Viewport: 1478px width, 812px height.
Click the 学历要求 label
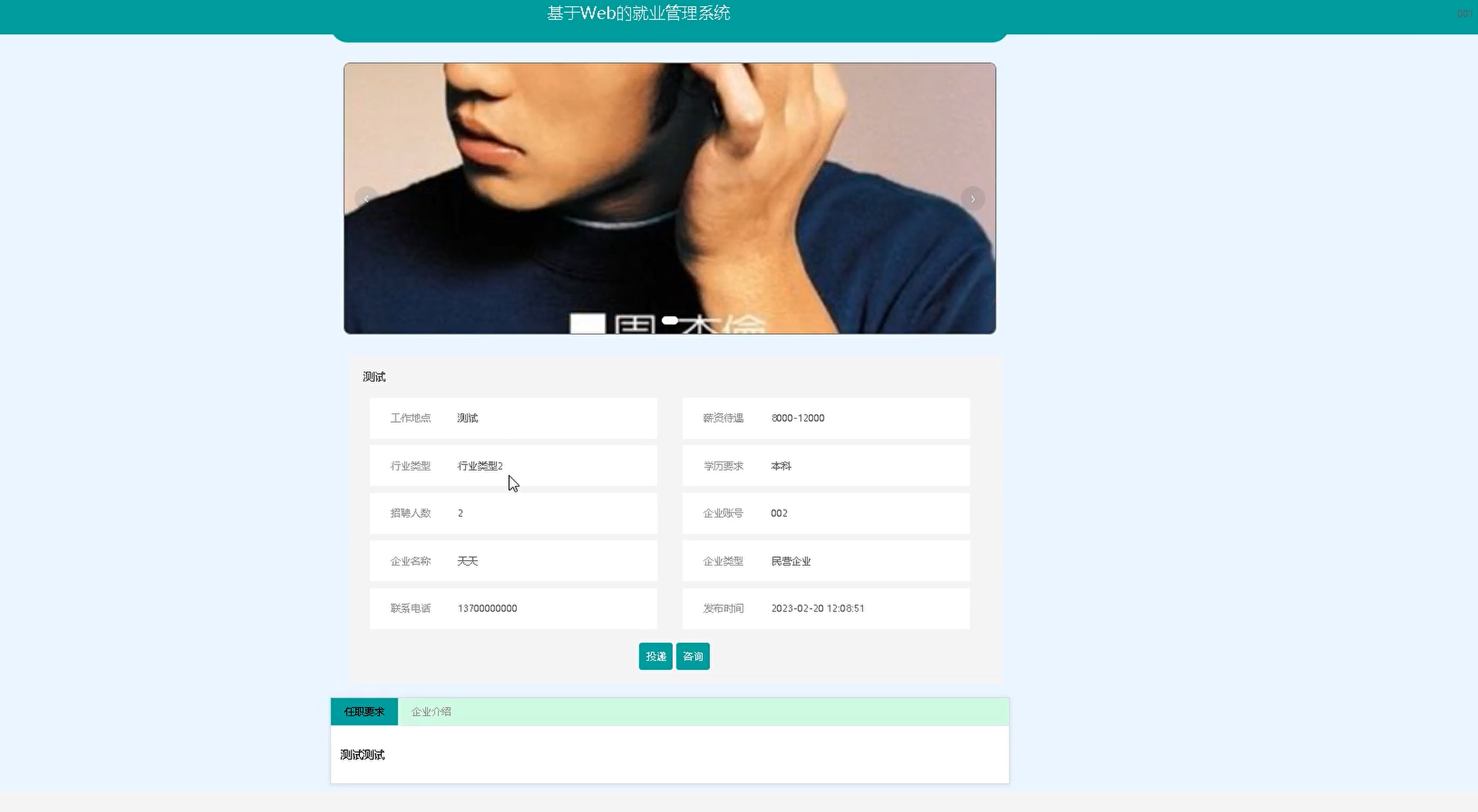tap(723, 466)
